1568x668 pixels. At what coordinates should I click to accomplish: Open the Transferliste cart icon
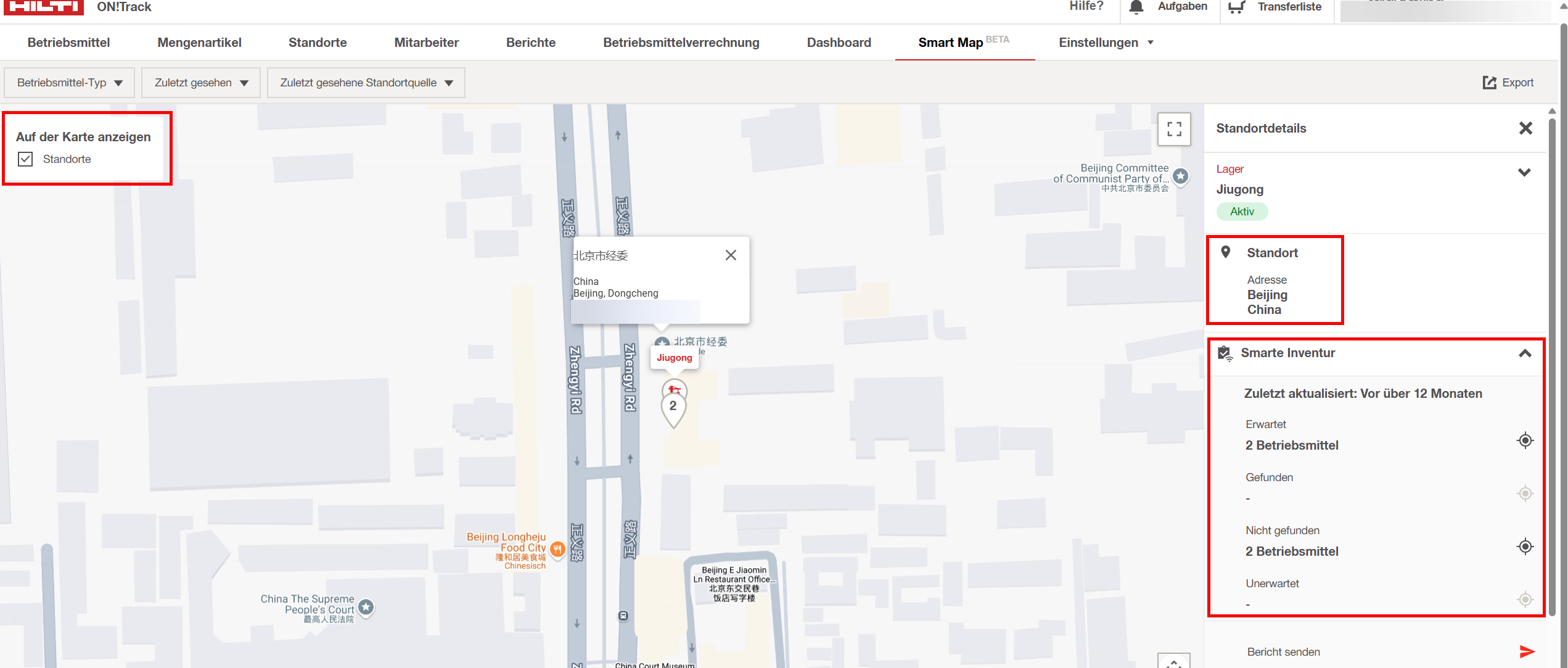pos(1236,7)
